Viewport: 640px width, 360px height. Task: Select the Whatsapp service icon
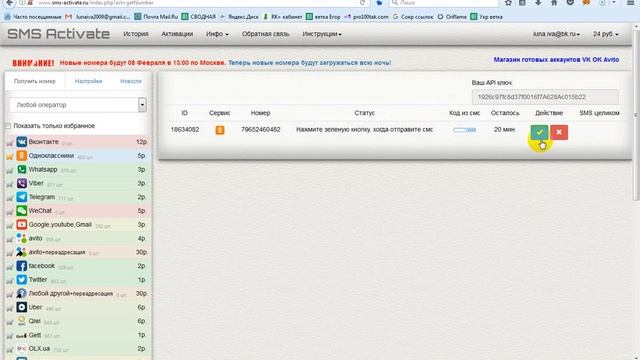click(x=22, y=169)
